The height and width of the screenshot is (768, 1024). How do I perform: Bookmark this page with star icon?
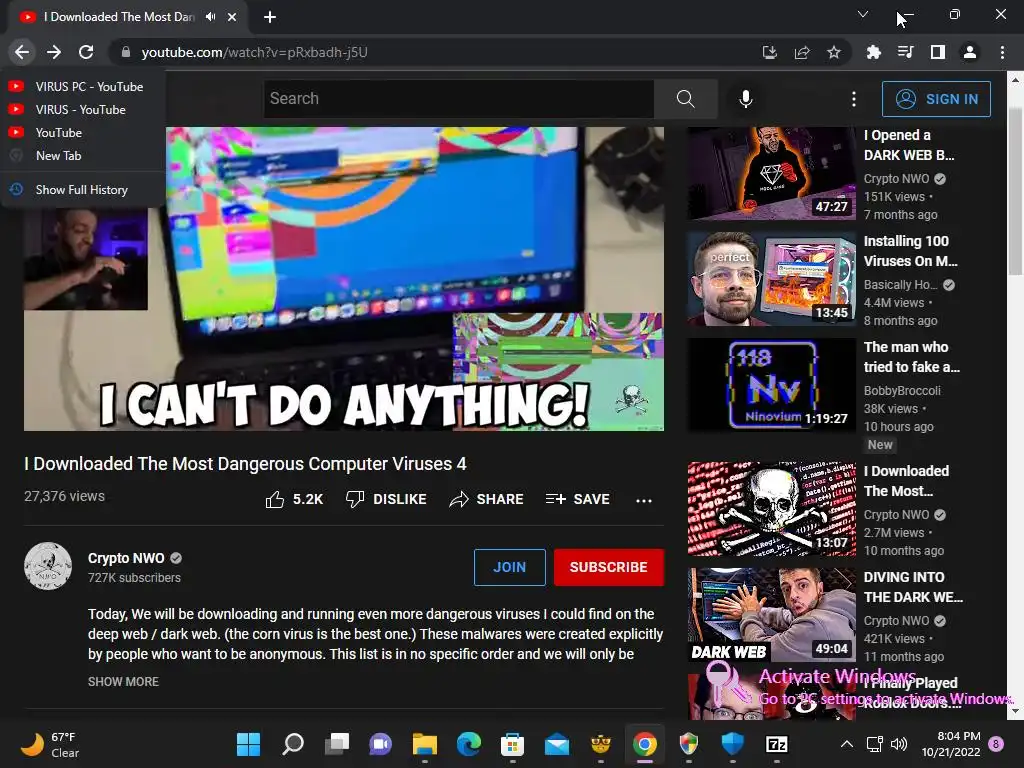pos(834,52)
